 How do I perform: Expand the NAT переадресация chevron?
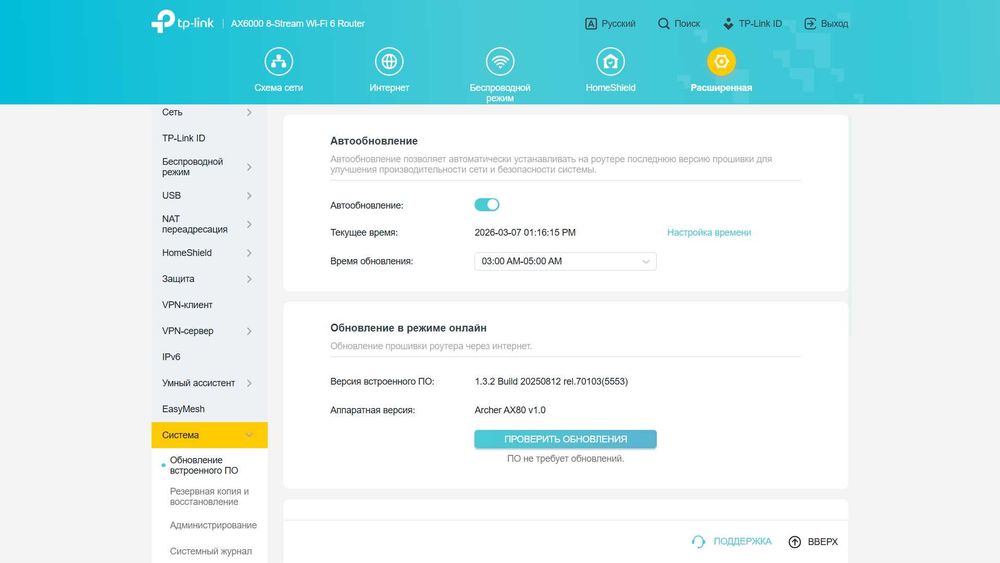tap(249, 224)
